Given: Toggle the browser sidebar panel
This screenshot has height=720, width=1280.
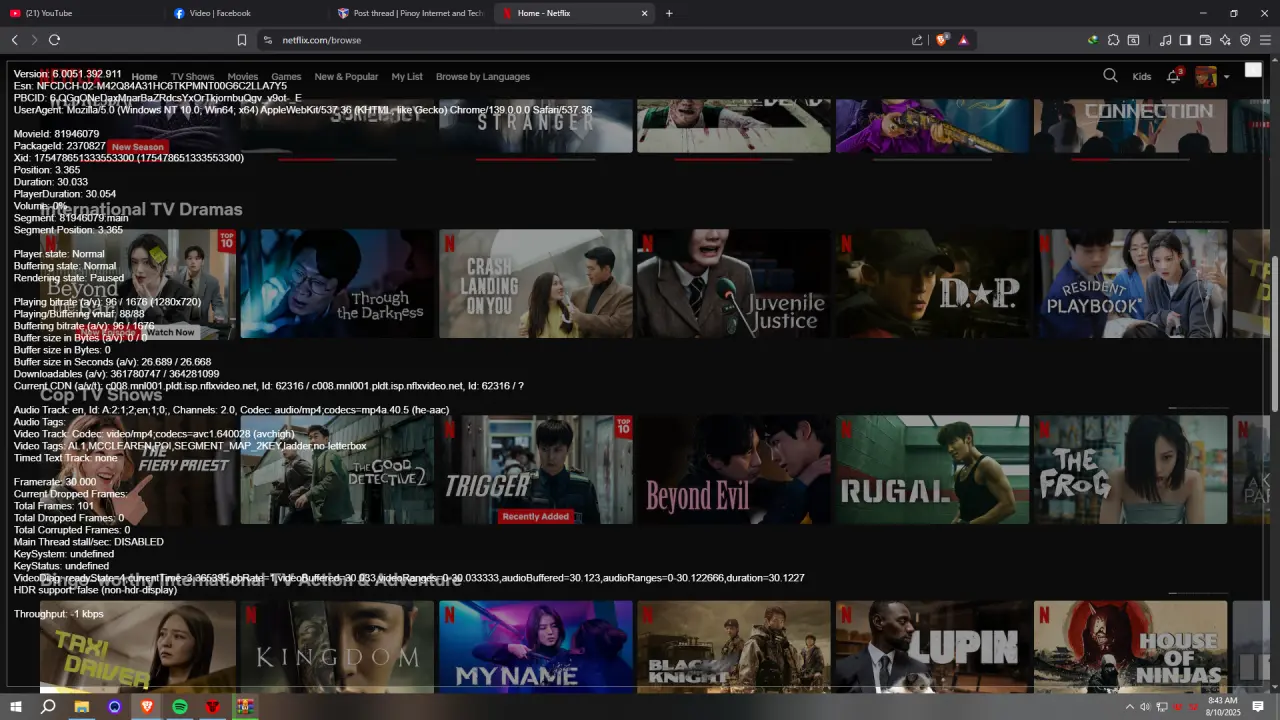Looking at the screenshot, I should (x=1185, y=40).
